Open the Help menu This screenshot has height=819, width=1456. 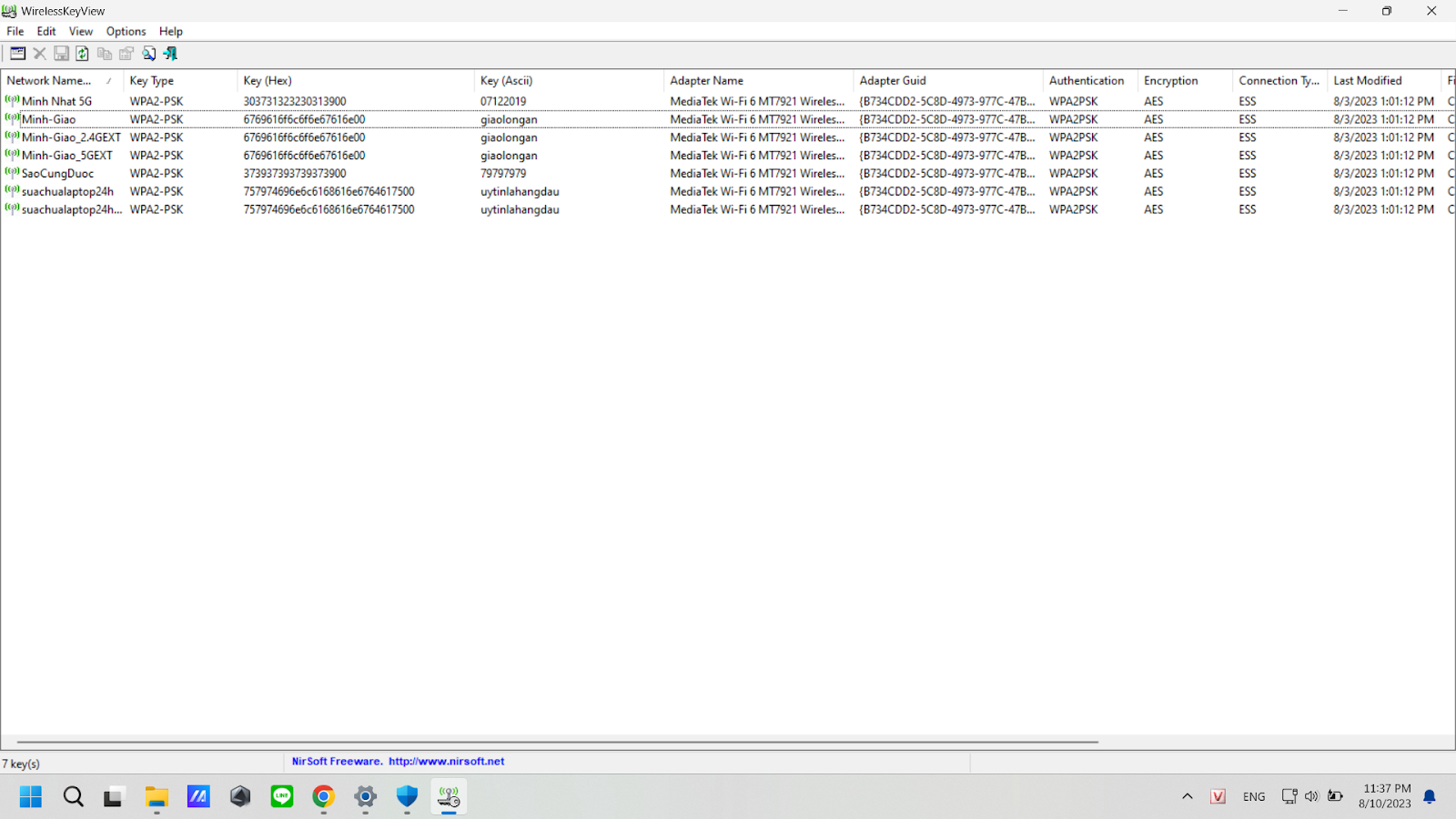pyautogui.click(x=171, y=31)
